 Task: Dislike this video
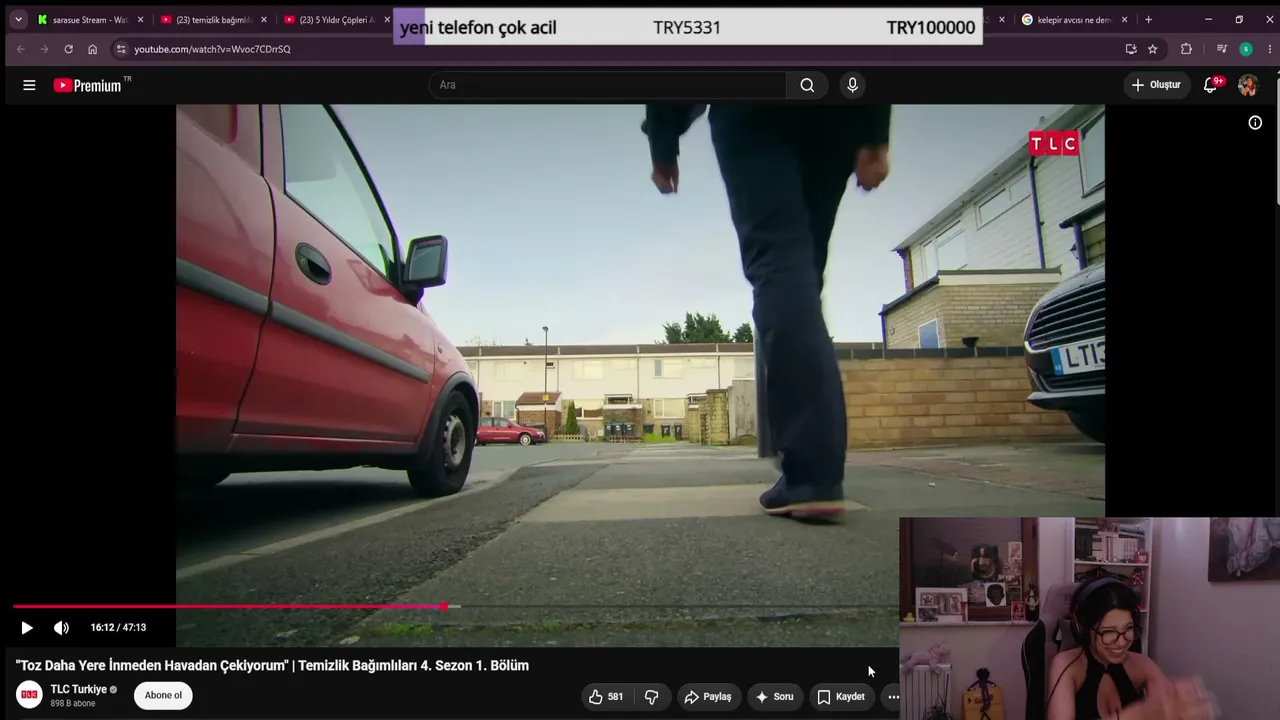(651, 697)
